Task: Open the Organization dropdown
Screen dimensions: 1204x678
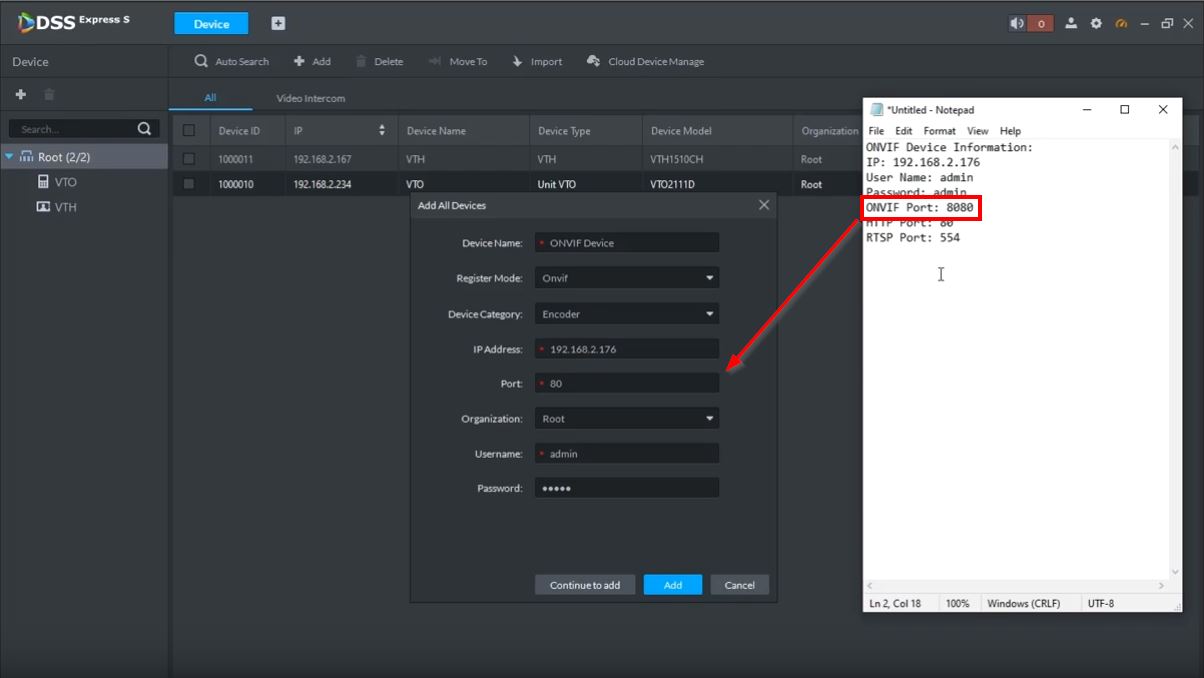Action: [626, 419]
